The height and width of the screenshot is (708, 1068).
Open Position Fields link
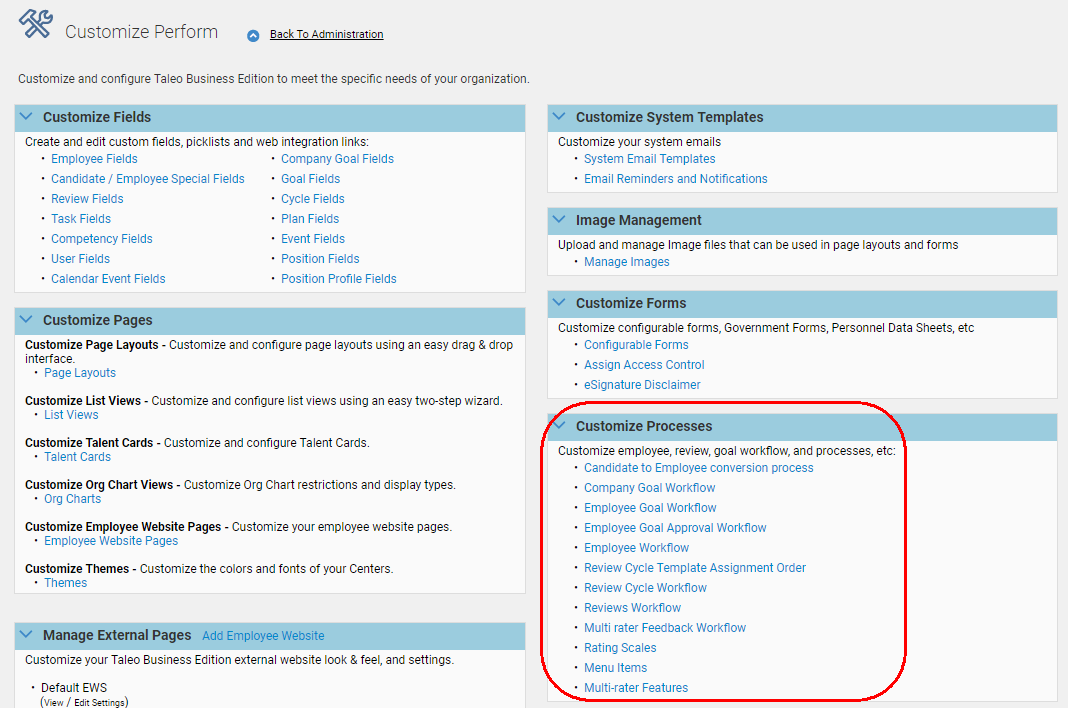click(320, 259)
